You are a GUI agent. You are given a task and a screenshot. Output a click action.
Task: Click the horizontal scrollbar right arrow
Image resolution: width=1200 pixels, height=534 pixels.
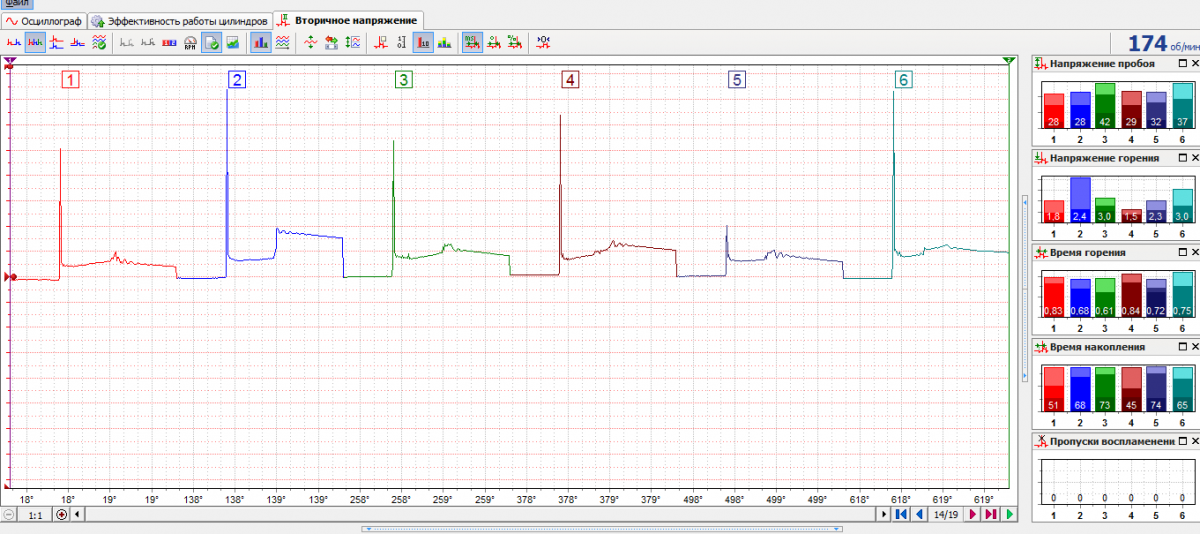pos(882,514)
